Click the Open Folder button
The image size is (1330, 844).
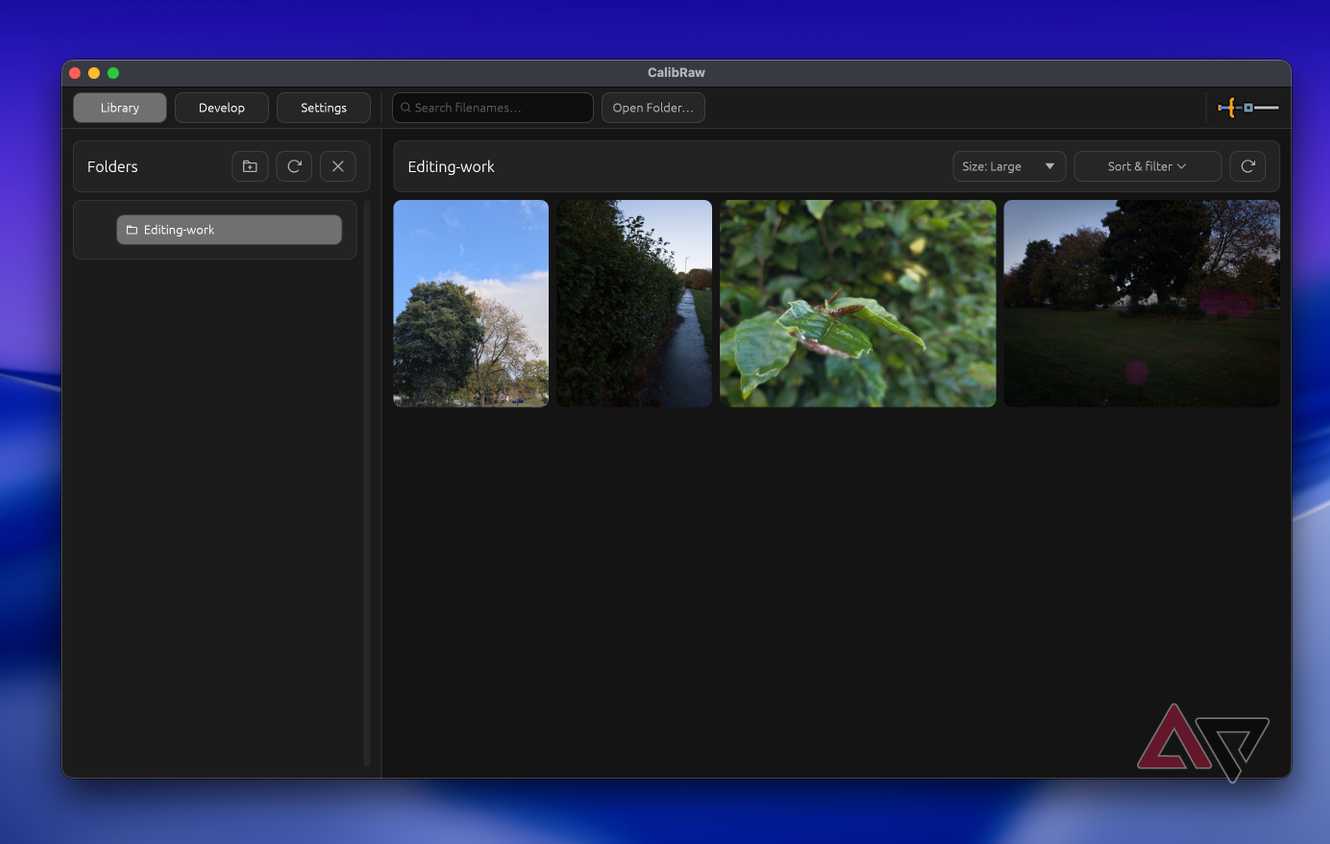[x=653, y=108]
